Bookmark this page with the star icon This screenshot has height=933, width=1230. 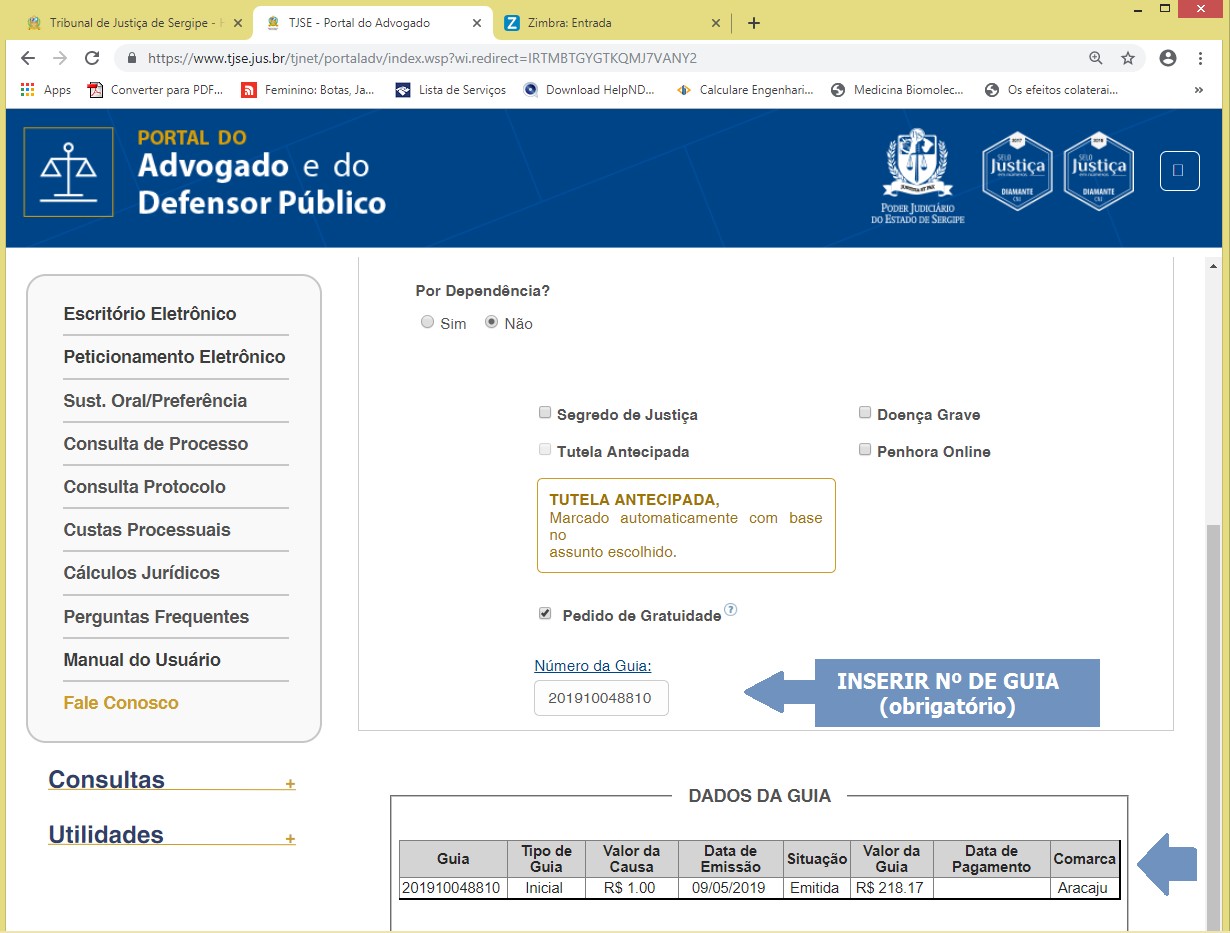[x=1128, y=58]
